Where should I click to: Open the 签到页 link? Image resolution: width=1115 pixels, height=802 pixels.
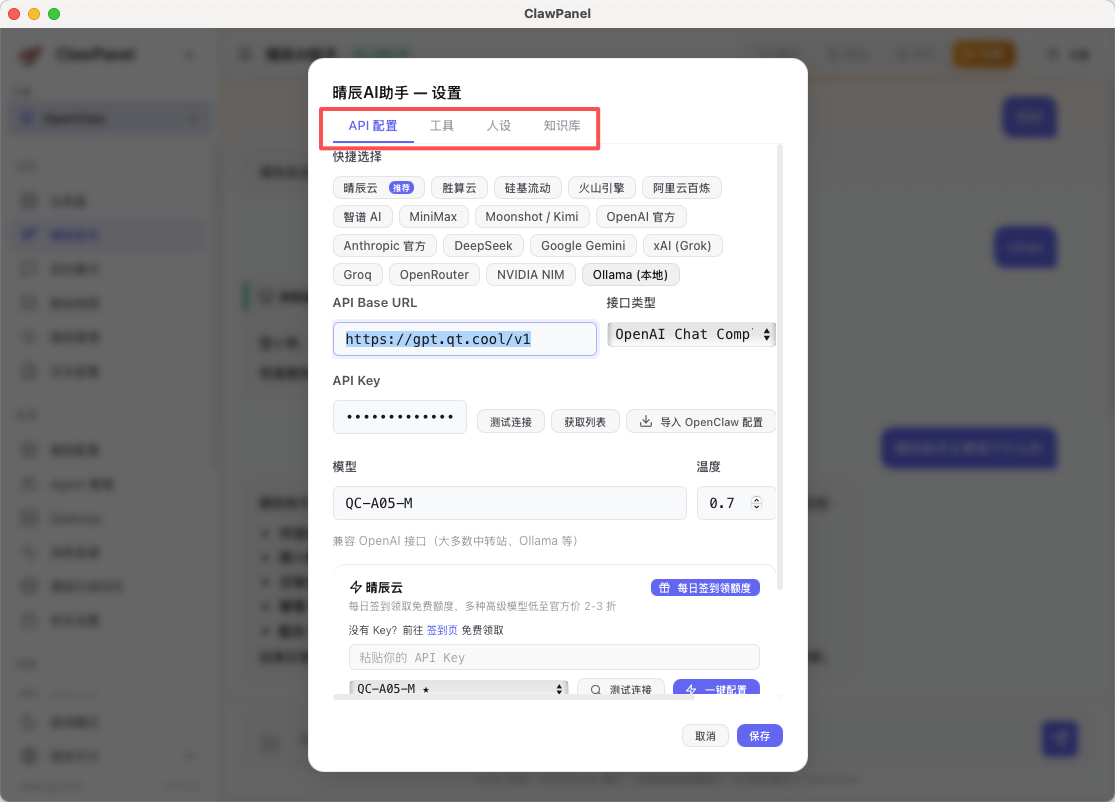click(x=443, y=630)
